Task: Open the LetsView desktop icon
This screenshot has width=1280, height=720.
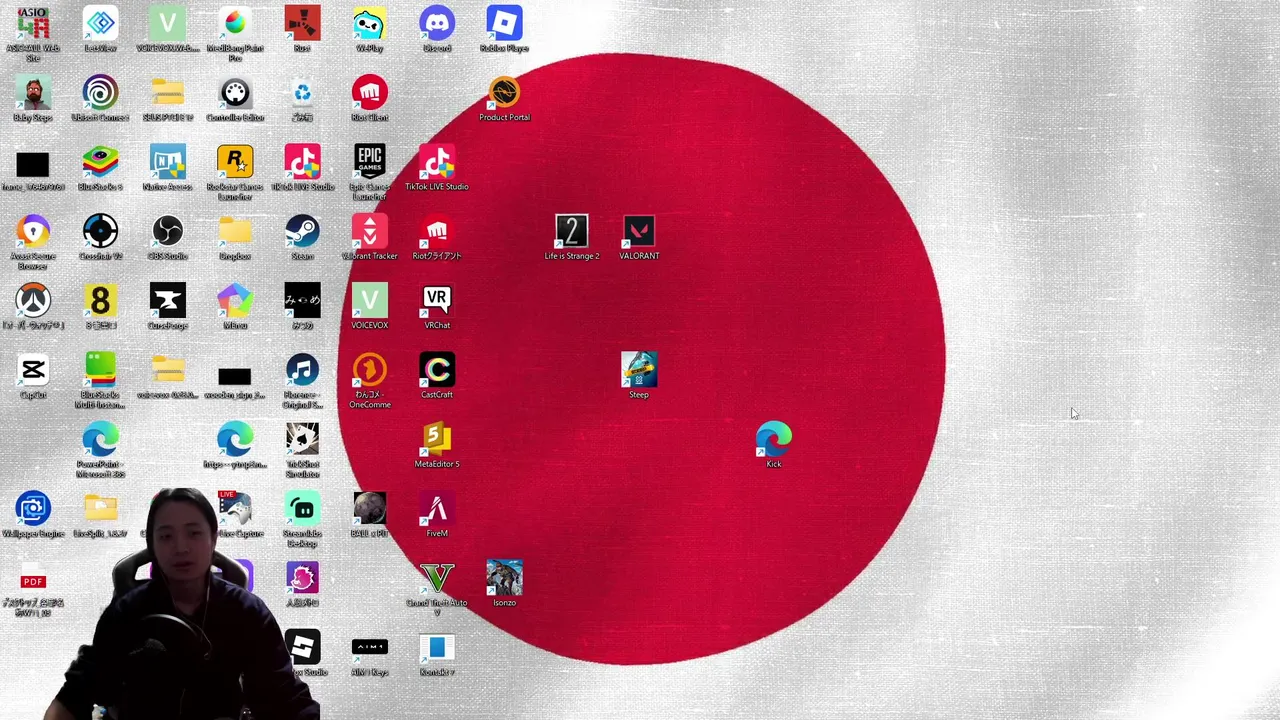Action: [100, 24]
